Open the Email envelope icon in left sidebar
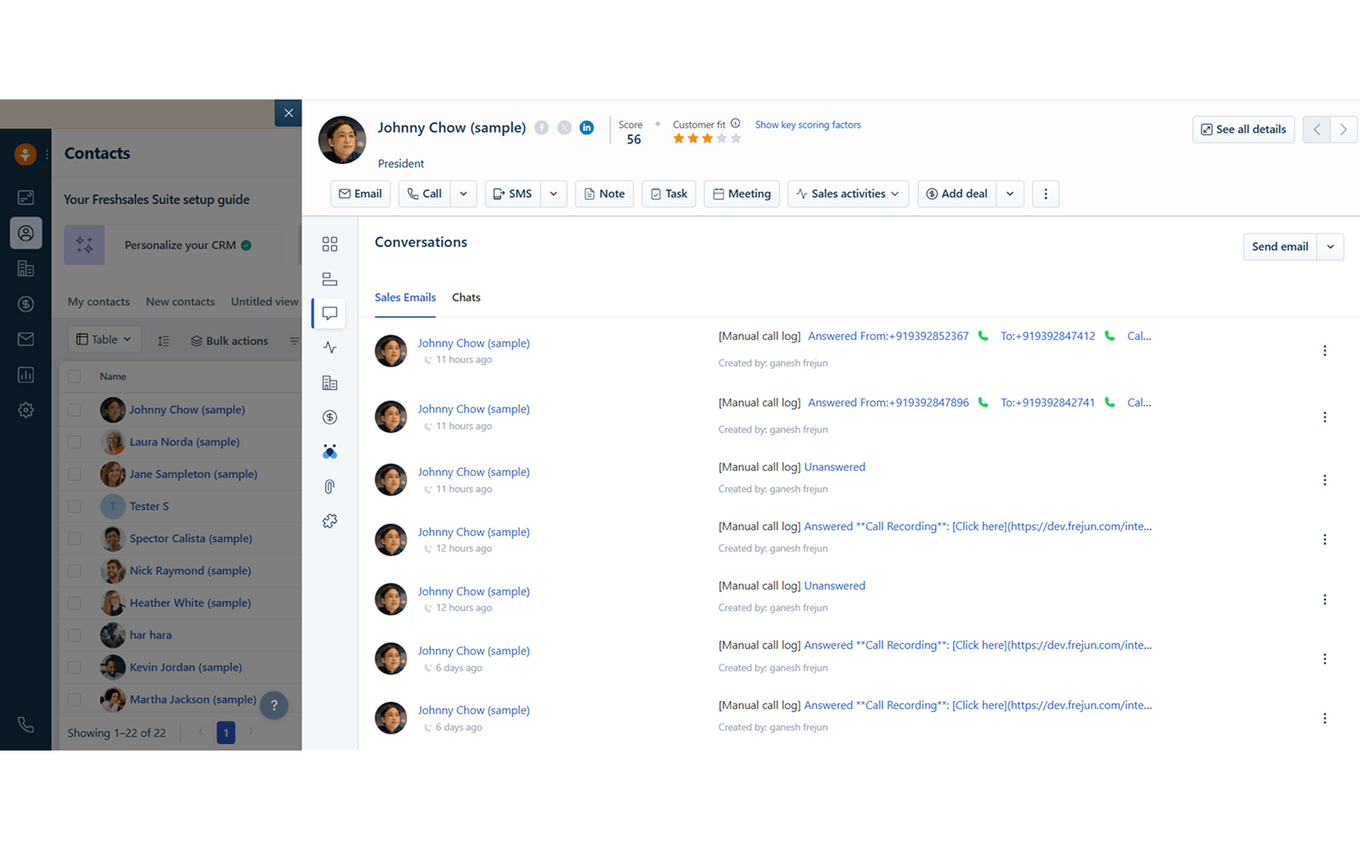1360x850 pixels. click(26, 339)
